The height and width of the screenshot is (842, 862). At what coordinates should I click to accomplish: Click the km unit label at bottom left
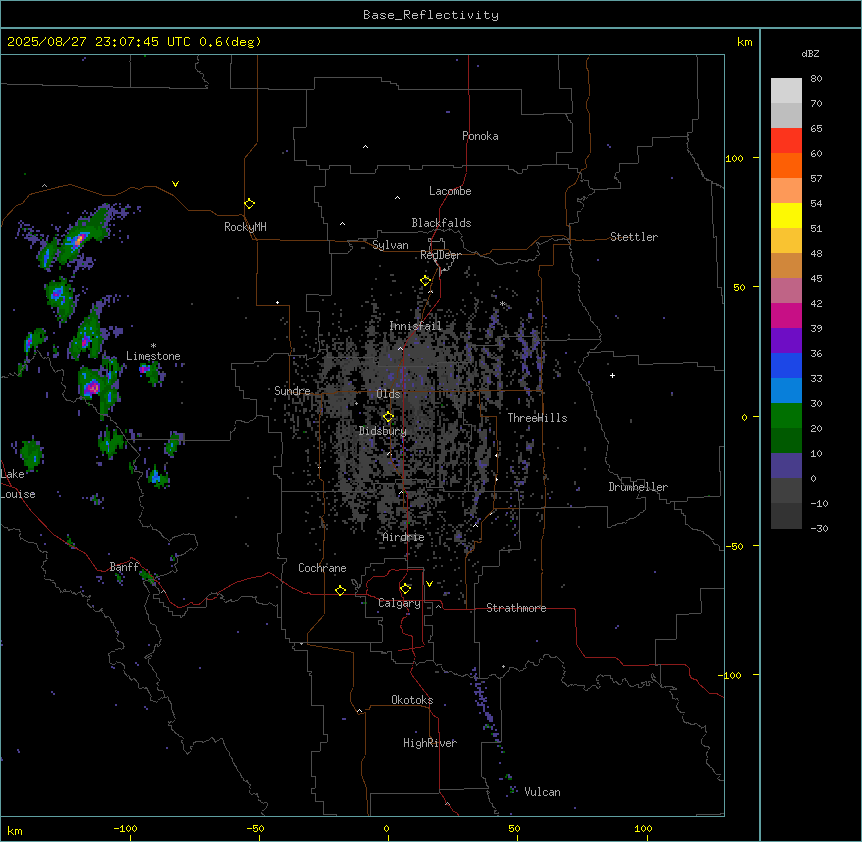coord(15,831)
